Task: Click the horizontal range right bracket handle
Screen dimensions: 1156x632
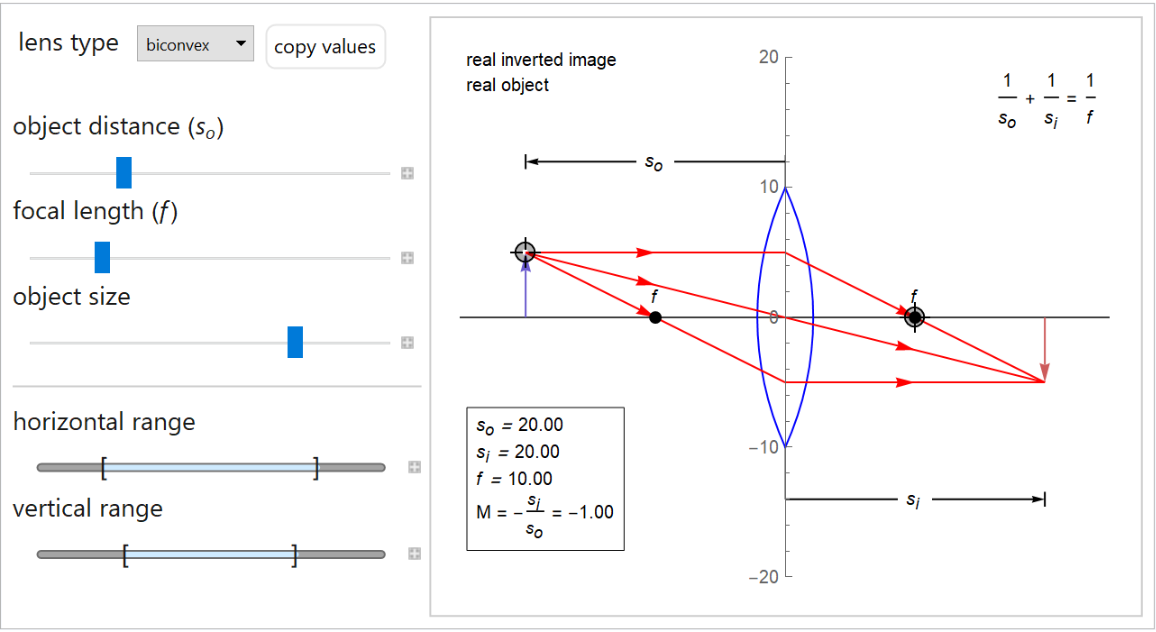Action: (316, 467)
